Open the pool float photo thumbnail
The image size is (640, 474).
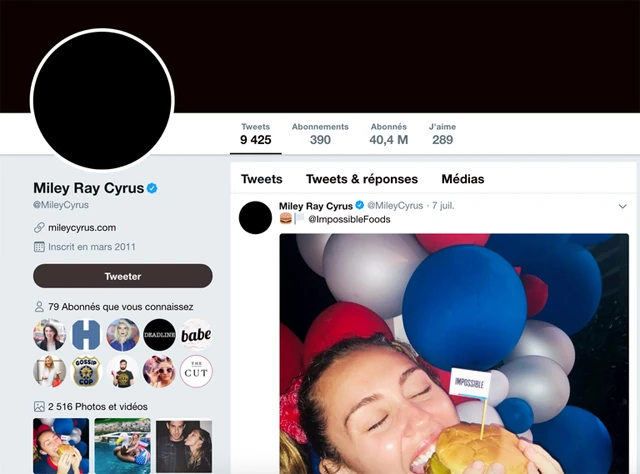[x=122, y=445]
